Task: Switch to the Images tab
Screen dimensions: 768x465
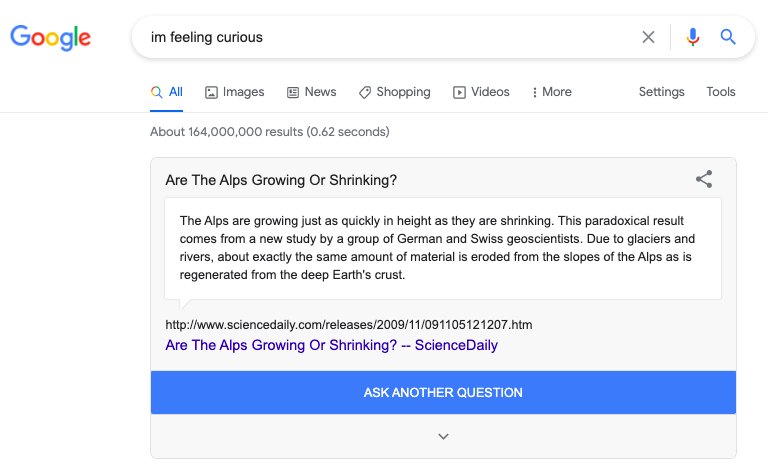Action: (235, 92)
